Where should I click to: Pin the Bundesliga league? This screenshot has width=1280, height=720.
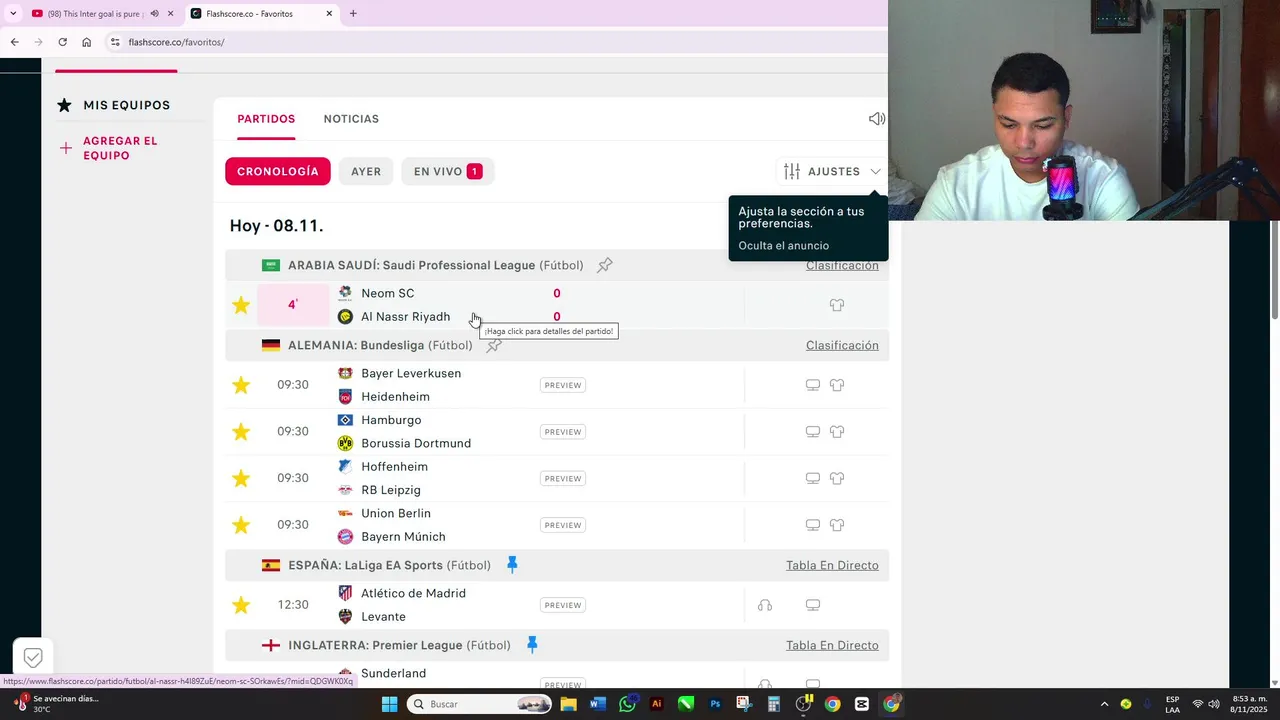click(494, 345)
